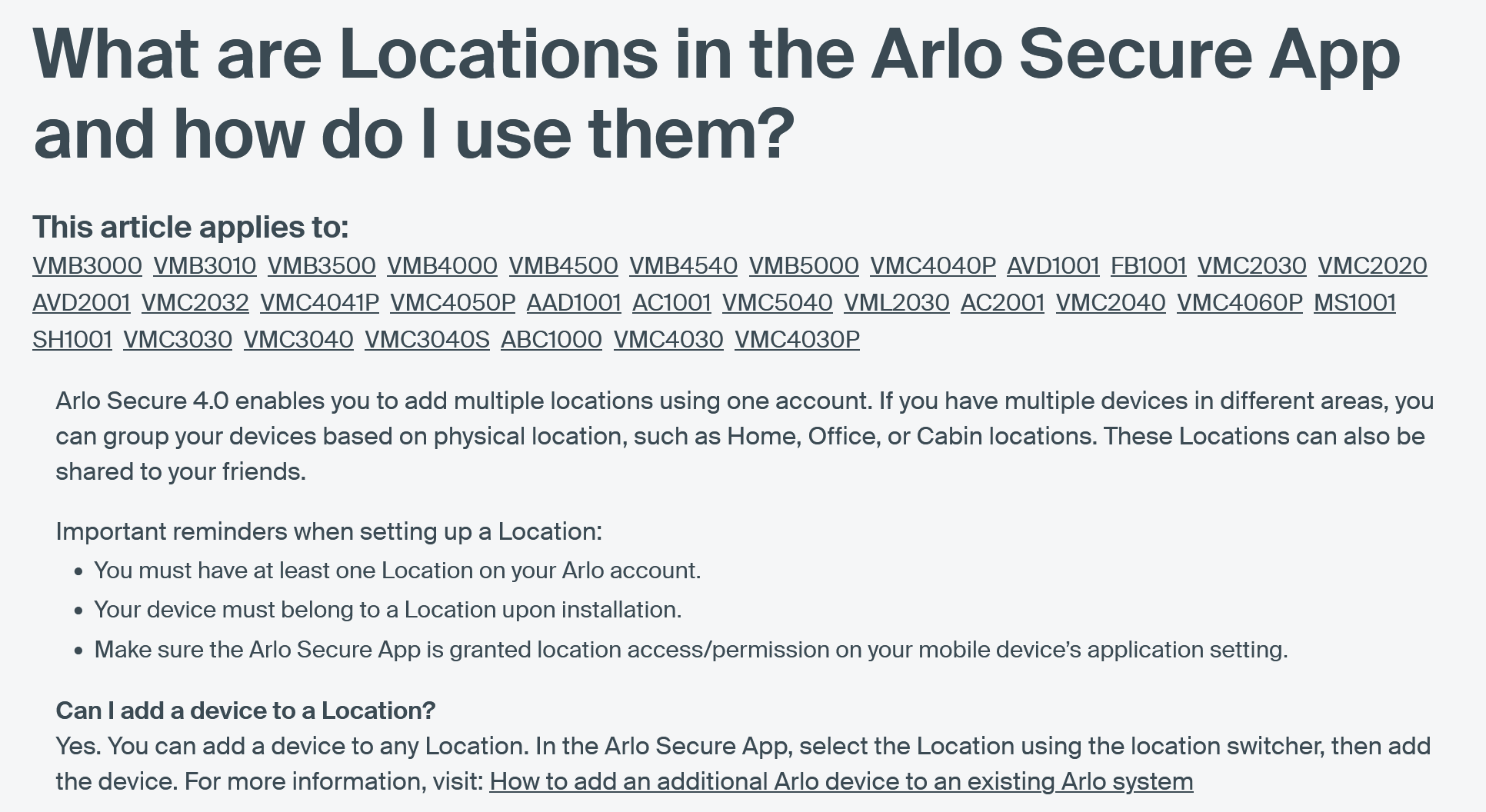Open the AAD1001 model link

tap(574, 303)
